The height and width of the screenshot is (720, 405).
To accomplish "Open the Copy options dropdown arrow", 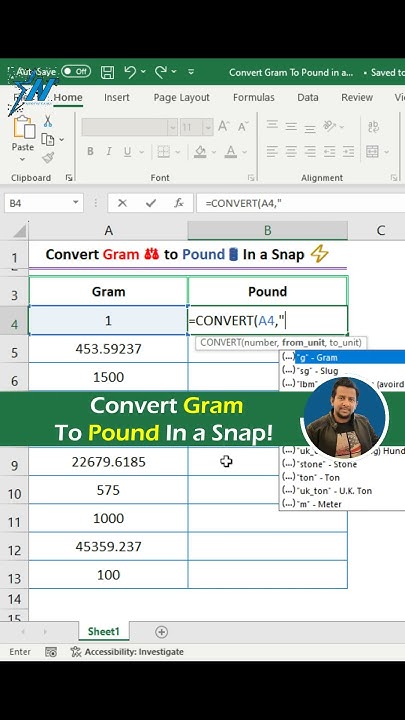I will (x=62, y=140).
